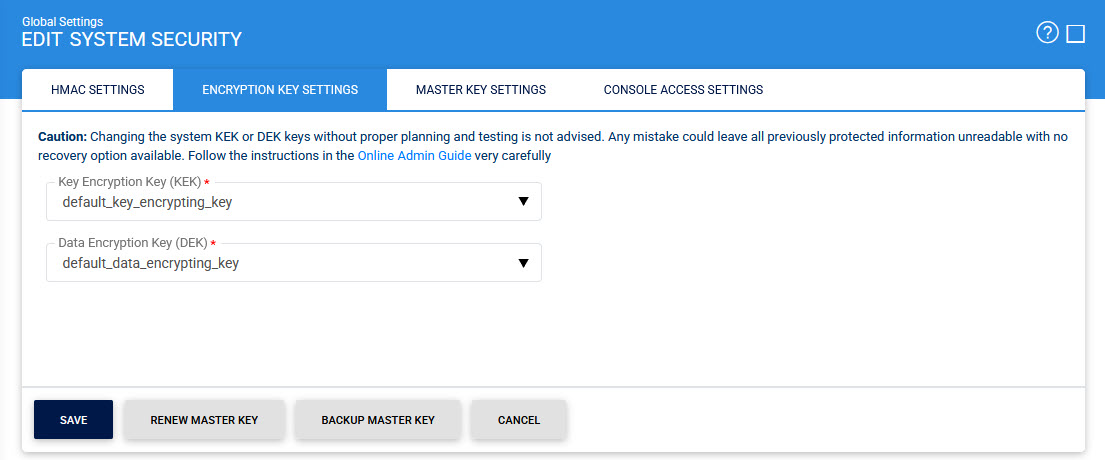Viewport: 1105px width, 460px height.
Task: Expand the Key Encryption Key dropdown arrow
Action: 523,202
